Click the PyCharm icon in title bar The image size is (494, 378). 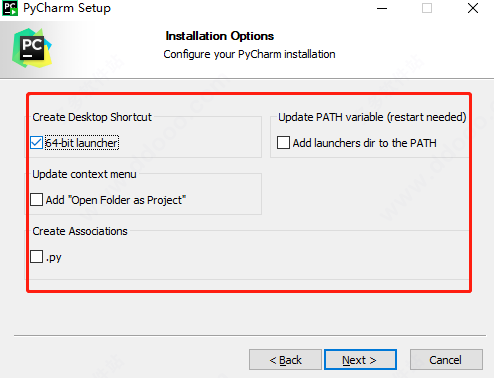click(10, 8)
